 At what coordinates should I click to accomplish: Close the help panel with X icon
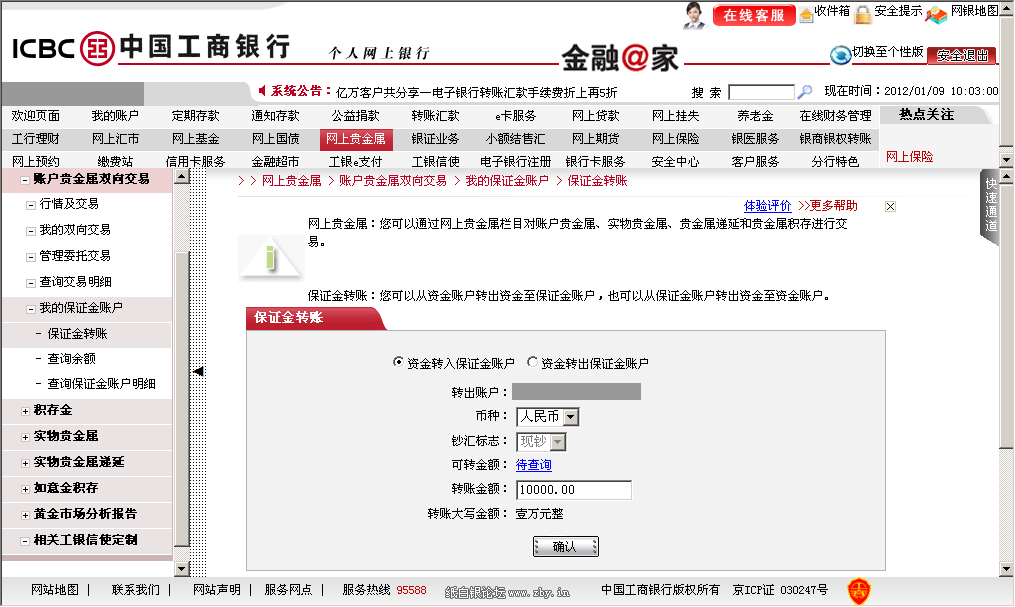pos(890,206)
